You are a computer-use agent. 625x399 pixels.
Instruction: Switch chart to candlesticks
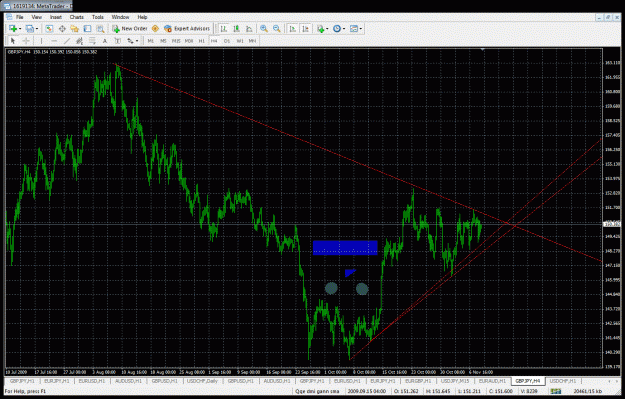[x=236, y=29]
